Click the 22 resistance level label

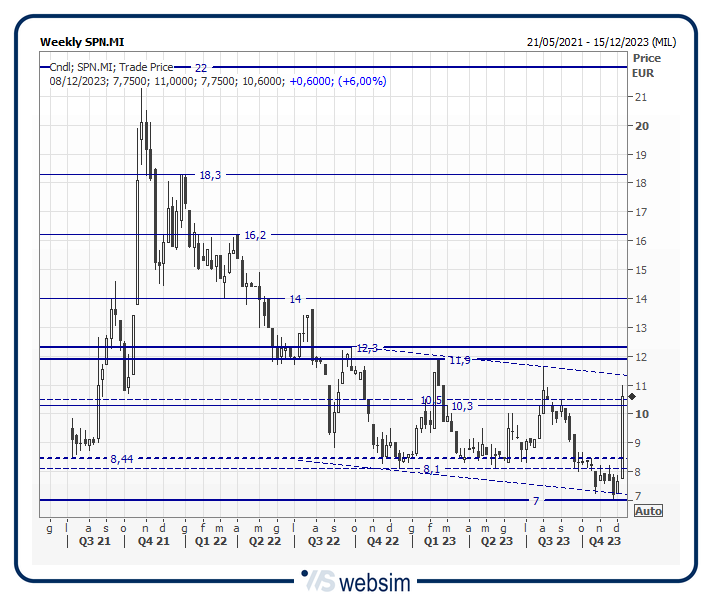tap(201, 67)
